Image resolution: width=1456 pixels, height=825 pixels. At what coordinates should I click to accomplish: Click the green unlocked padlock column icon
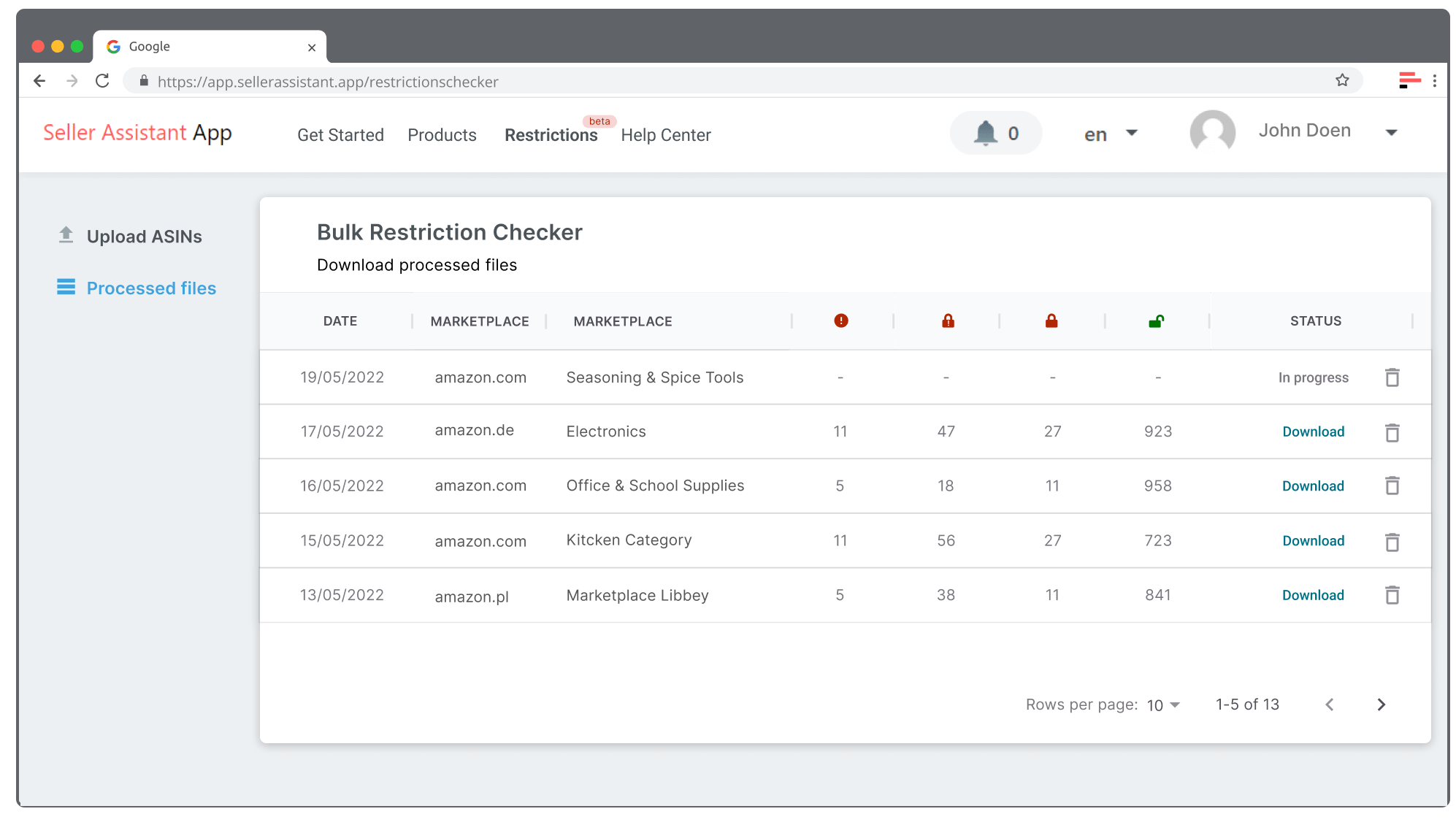tap(1157, 321)
